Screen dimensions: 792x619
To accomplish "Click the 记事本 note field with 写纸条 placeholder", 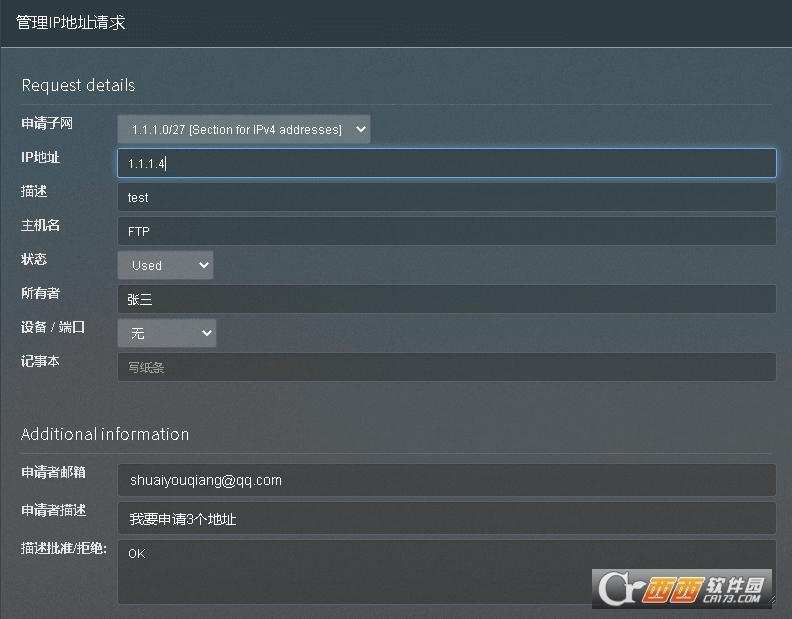I will (447, 367).
